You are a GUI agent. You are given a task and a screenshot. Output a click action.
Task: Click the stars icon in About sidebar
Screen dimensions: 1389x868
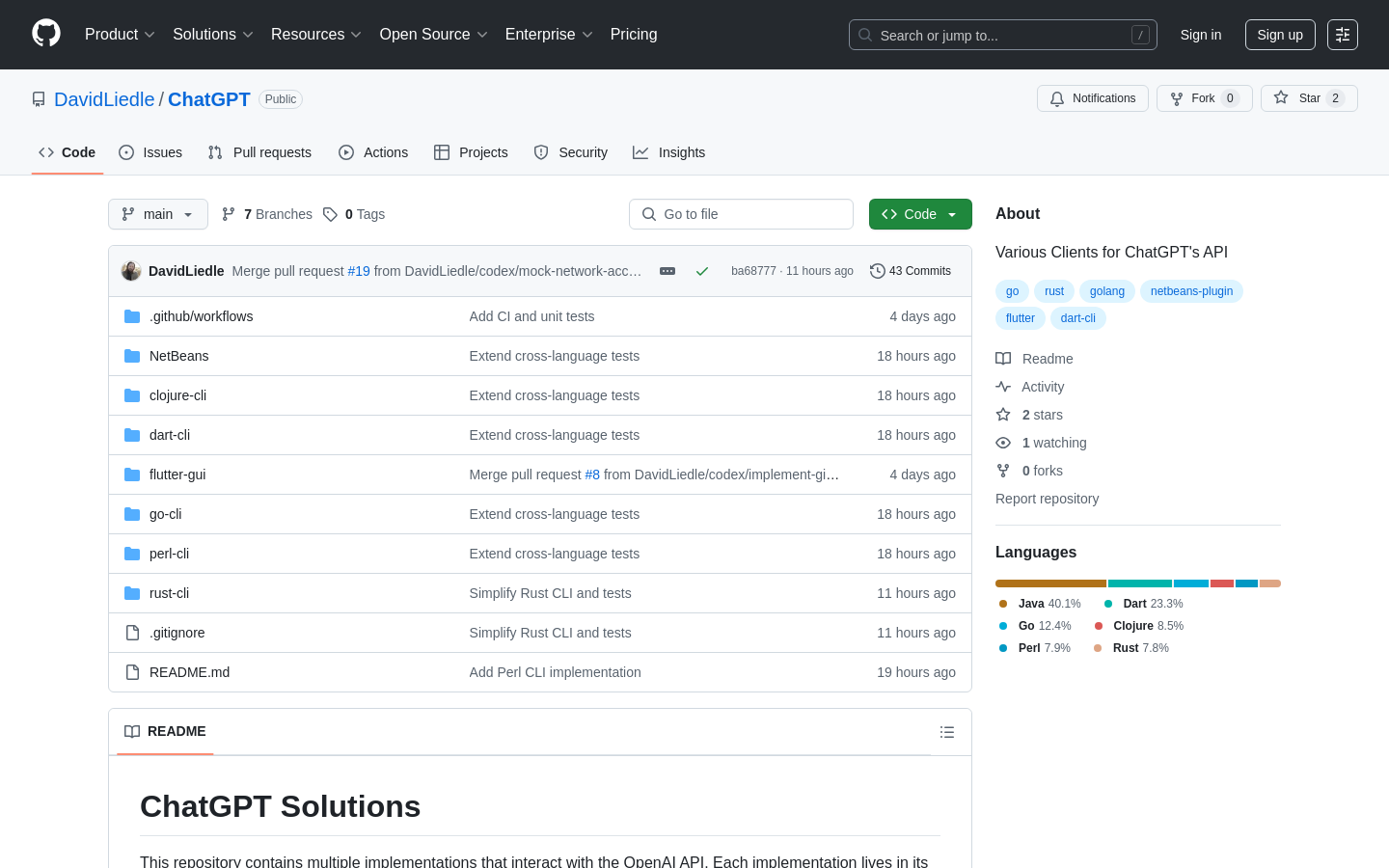click(x=1003, y=415)
